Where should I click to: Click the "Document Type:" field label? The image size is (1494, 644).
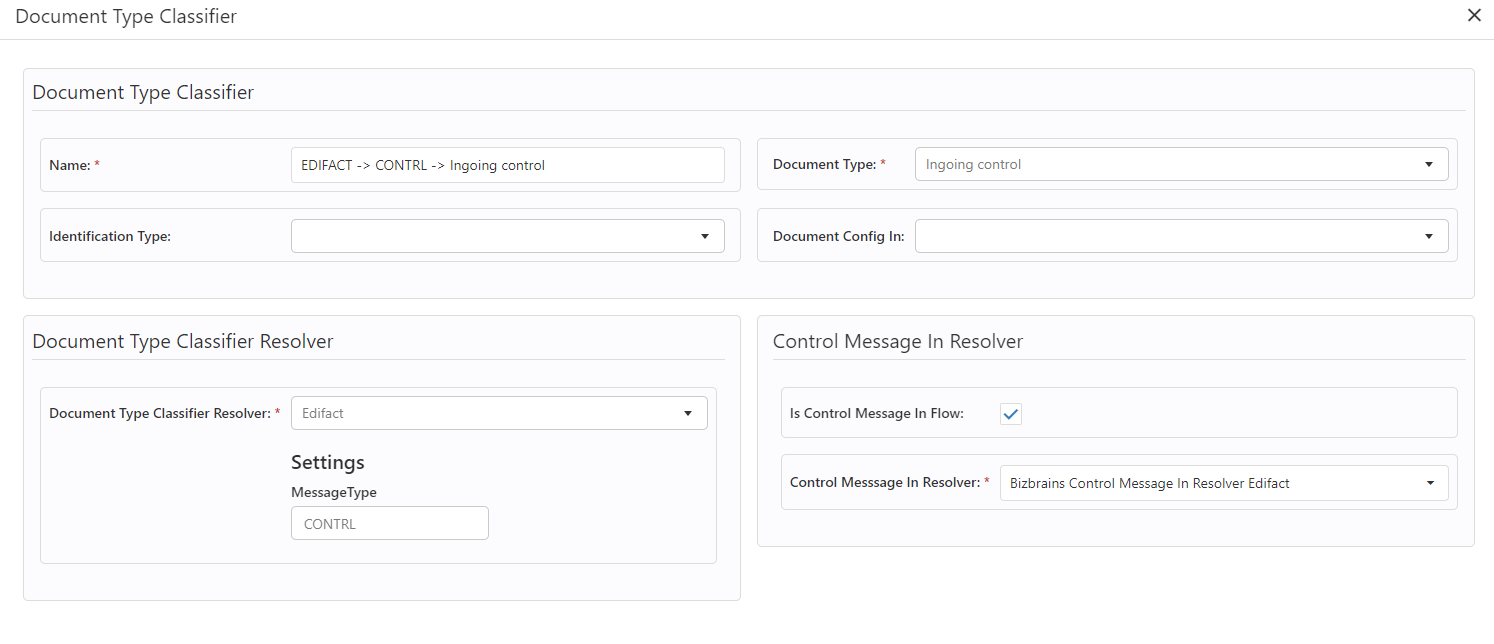824,165
